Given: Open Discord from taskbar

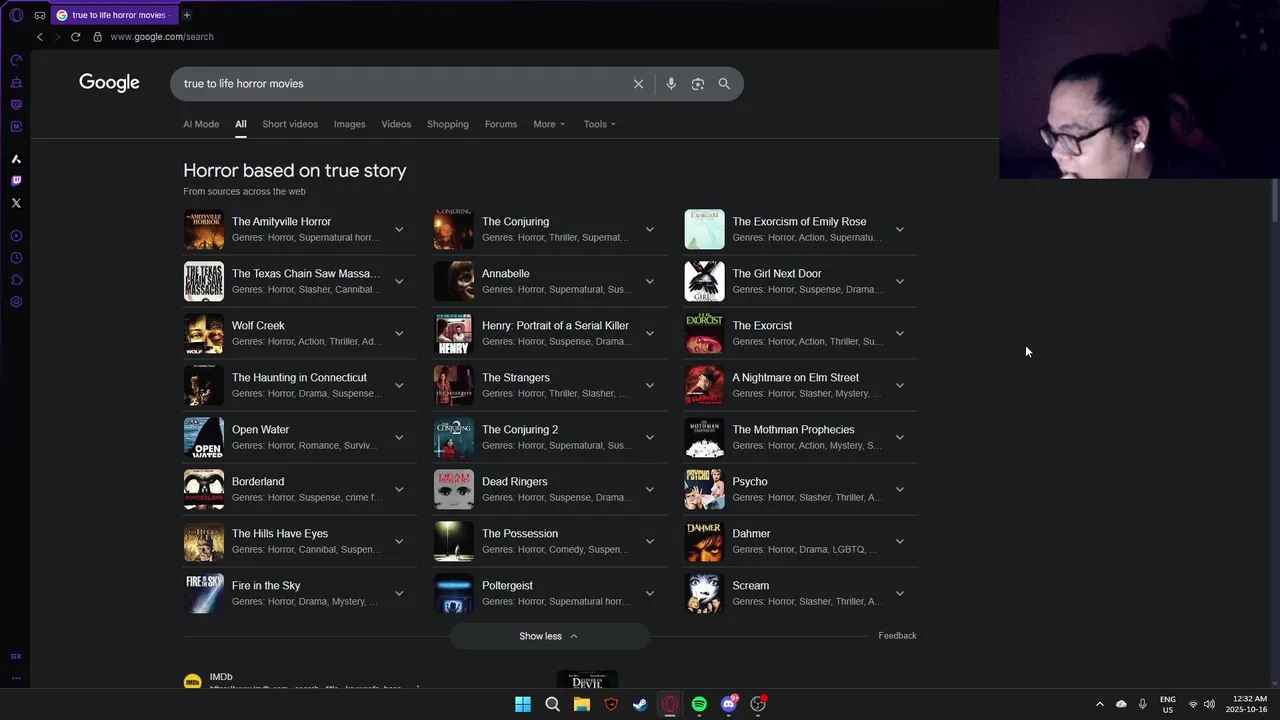Looking at the screenshot, I should [x=729, y=704].
